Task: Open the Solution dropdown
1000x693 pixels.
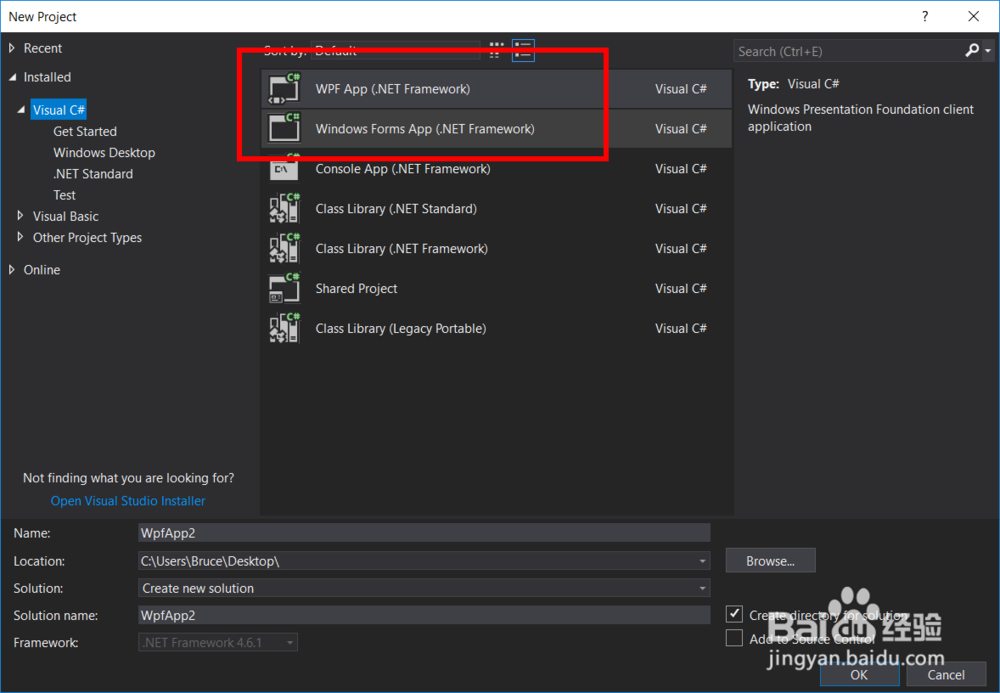Action: click(702, 588)
